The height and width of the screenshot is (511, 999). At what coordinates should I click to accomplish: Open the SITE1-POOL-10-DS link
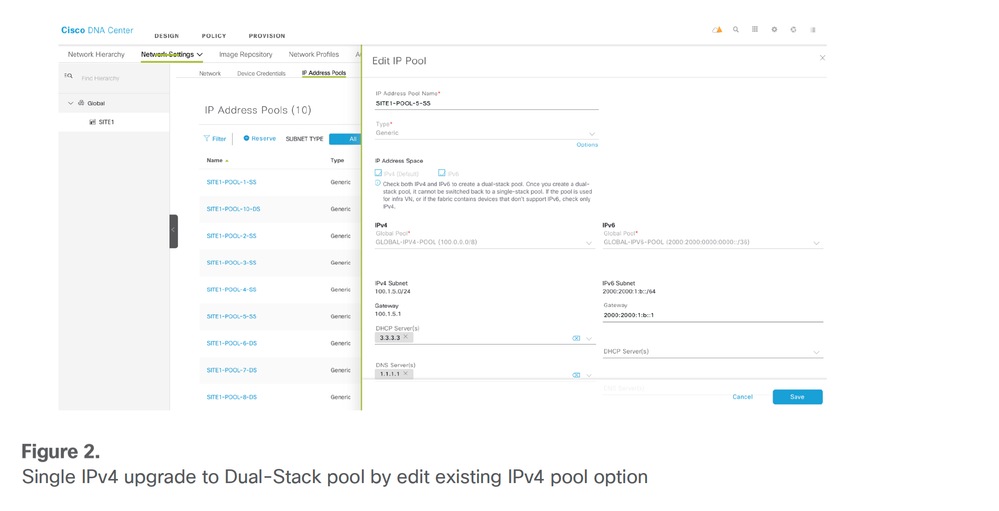pos(233,209)
